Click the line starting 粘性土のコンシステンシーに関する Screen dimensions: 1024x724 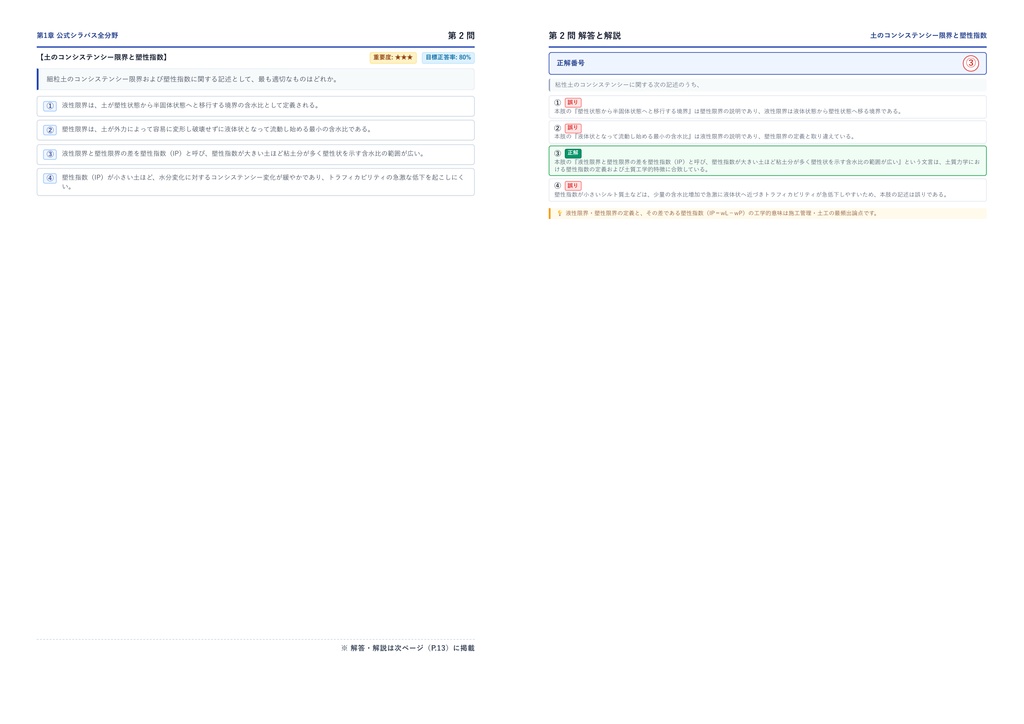627,85
